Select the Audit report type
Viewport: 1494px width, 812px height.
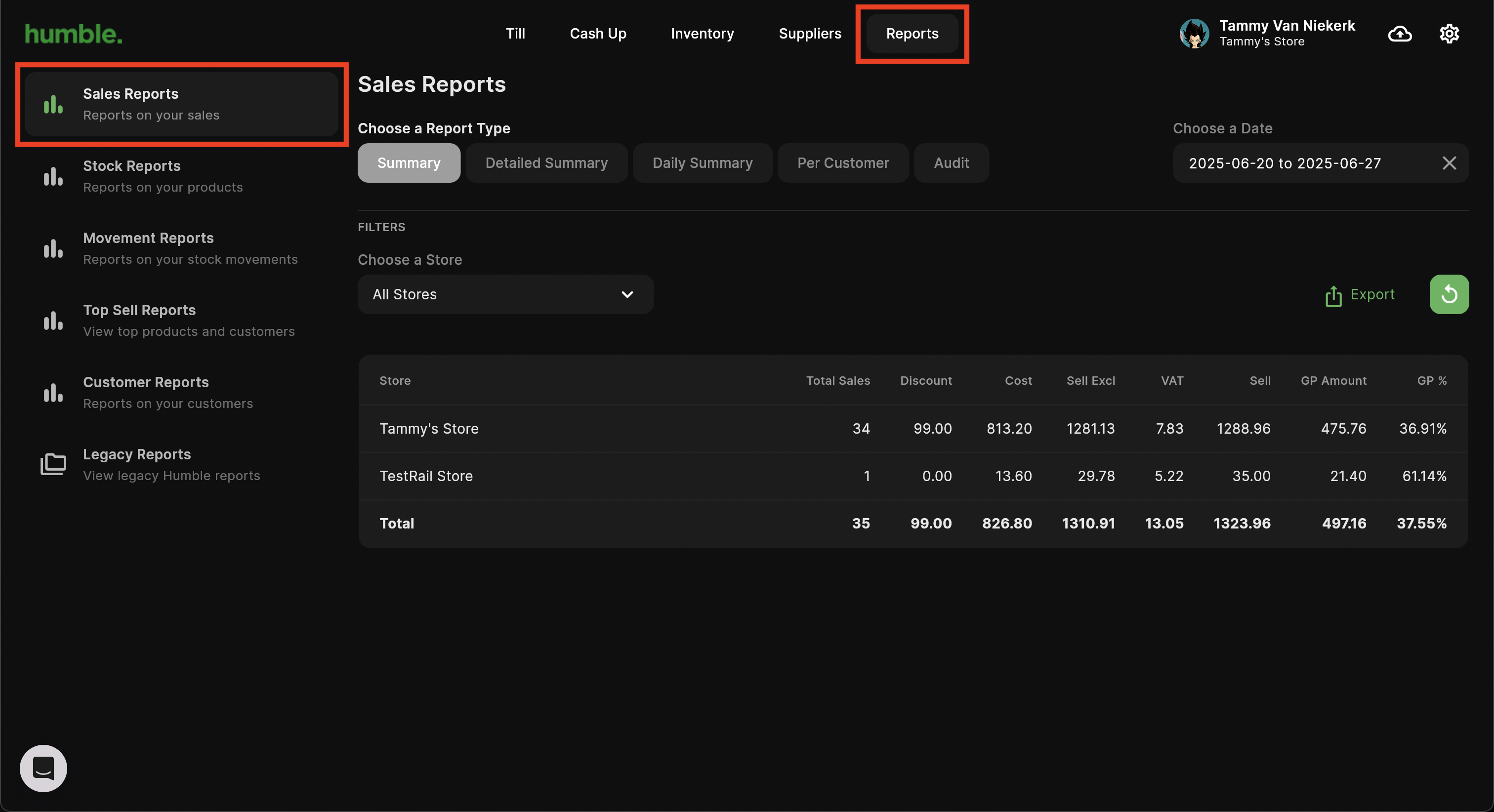pos(951,163)
